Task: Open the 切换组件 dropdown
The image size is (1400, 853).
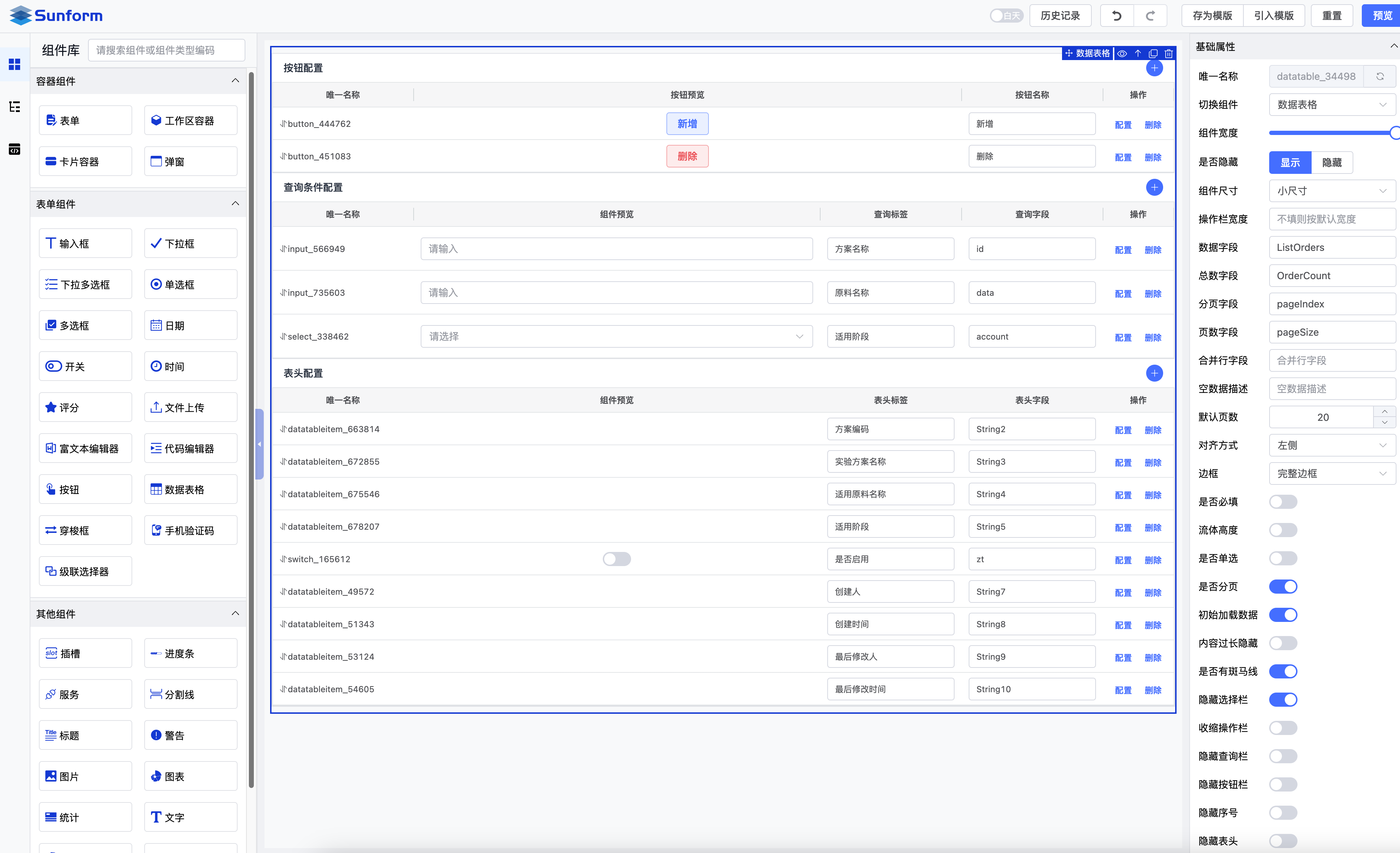Action: [x=1332, y=105]
